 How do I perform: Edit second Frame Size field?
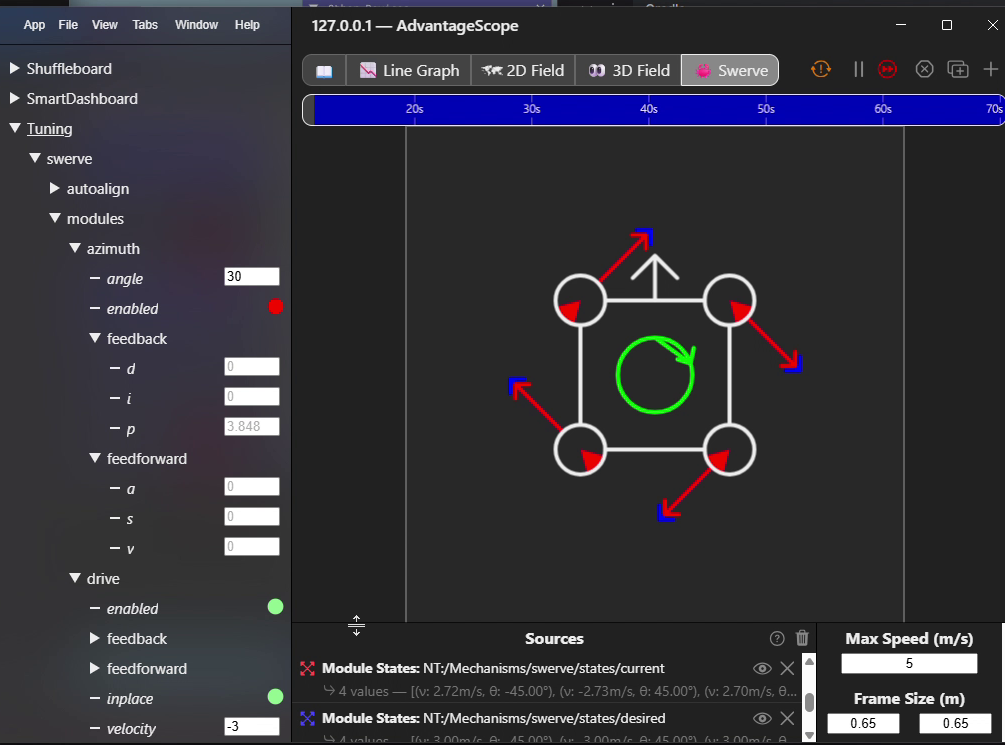click(955, 723)
